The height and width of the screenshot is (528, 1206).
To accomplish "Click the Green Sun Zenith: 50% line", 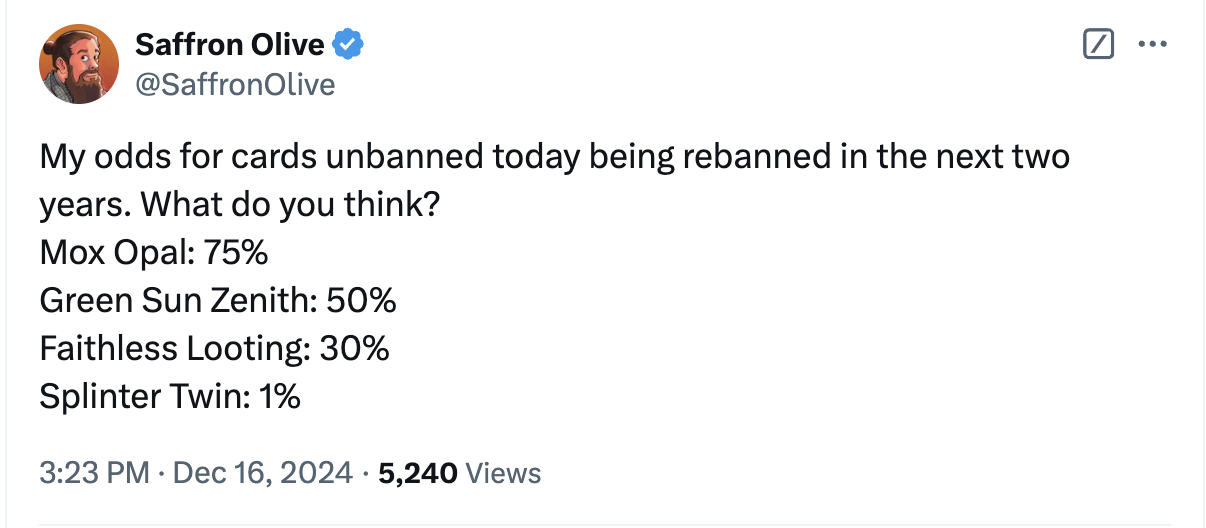I will (x=218, y=300).
